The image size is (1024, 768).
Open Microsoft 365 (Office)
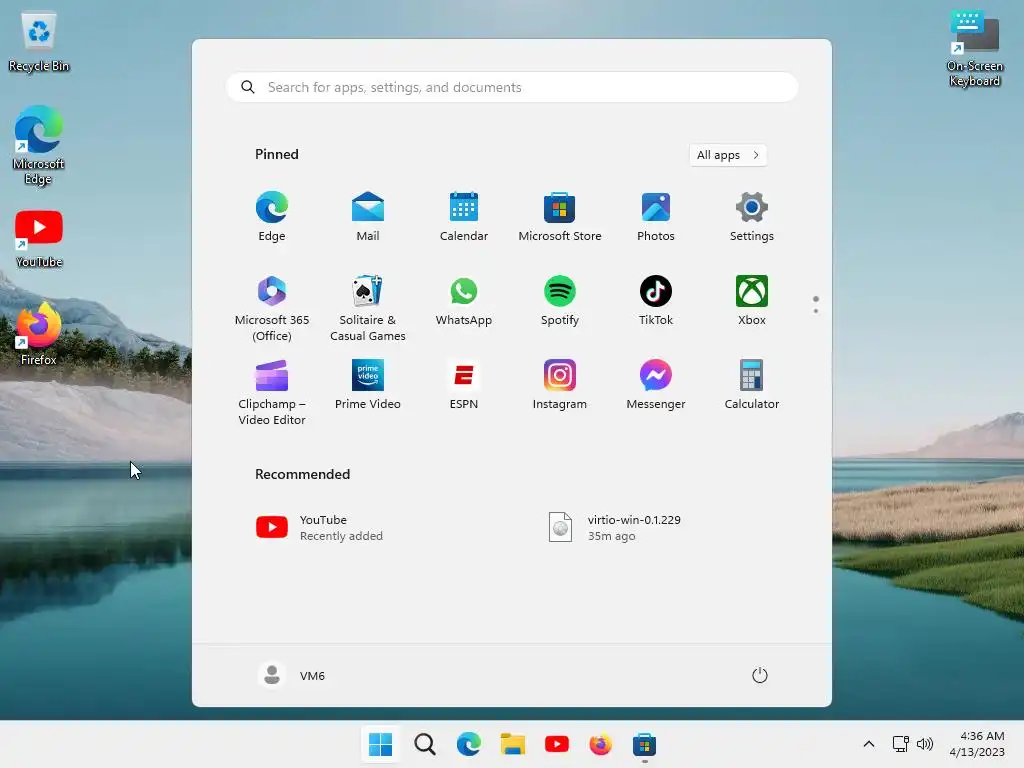click(272, 308)
